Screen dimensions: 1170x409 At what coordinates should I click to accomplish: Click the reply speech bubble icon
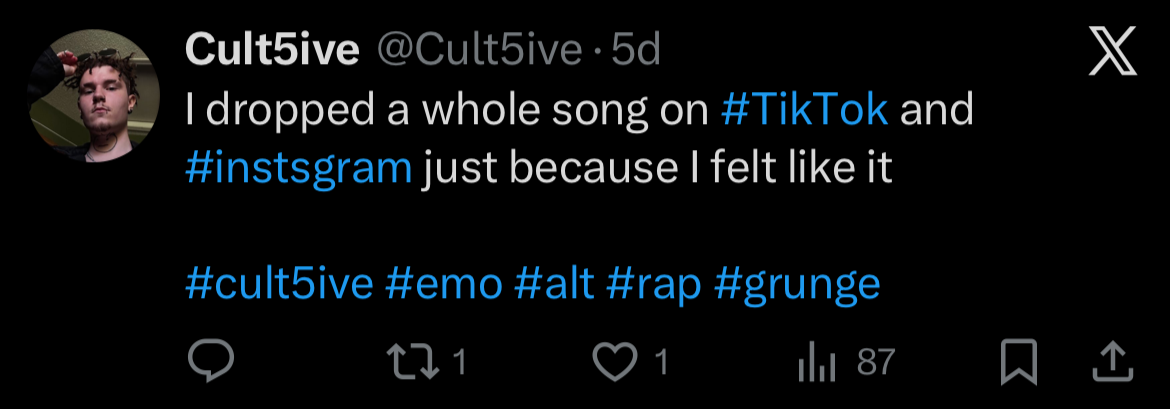pyautogui.click(x=210, y=362)
